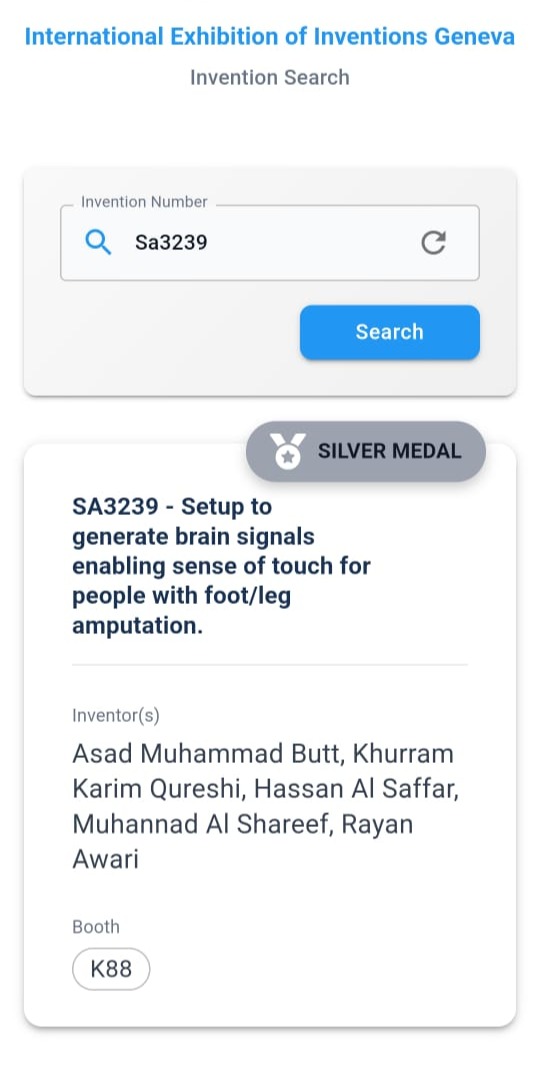
Task: Click the magnifier search icon
Action: pos(97,242)
